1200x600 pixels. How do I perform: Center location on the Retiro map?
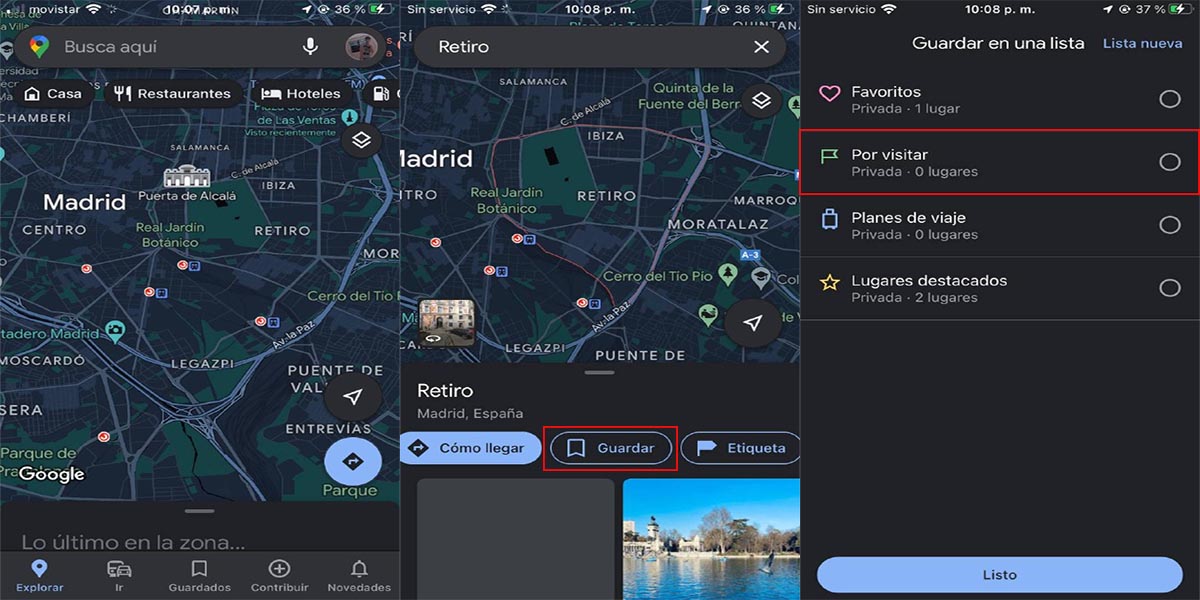pyautogui.click(x=754, y=322)
